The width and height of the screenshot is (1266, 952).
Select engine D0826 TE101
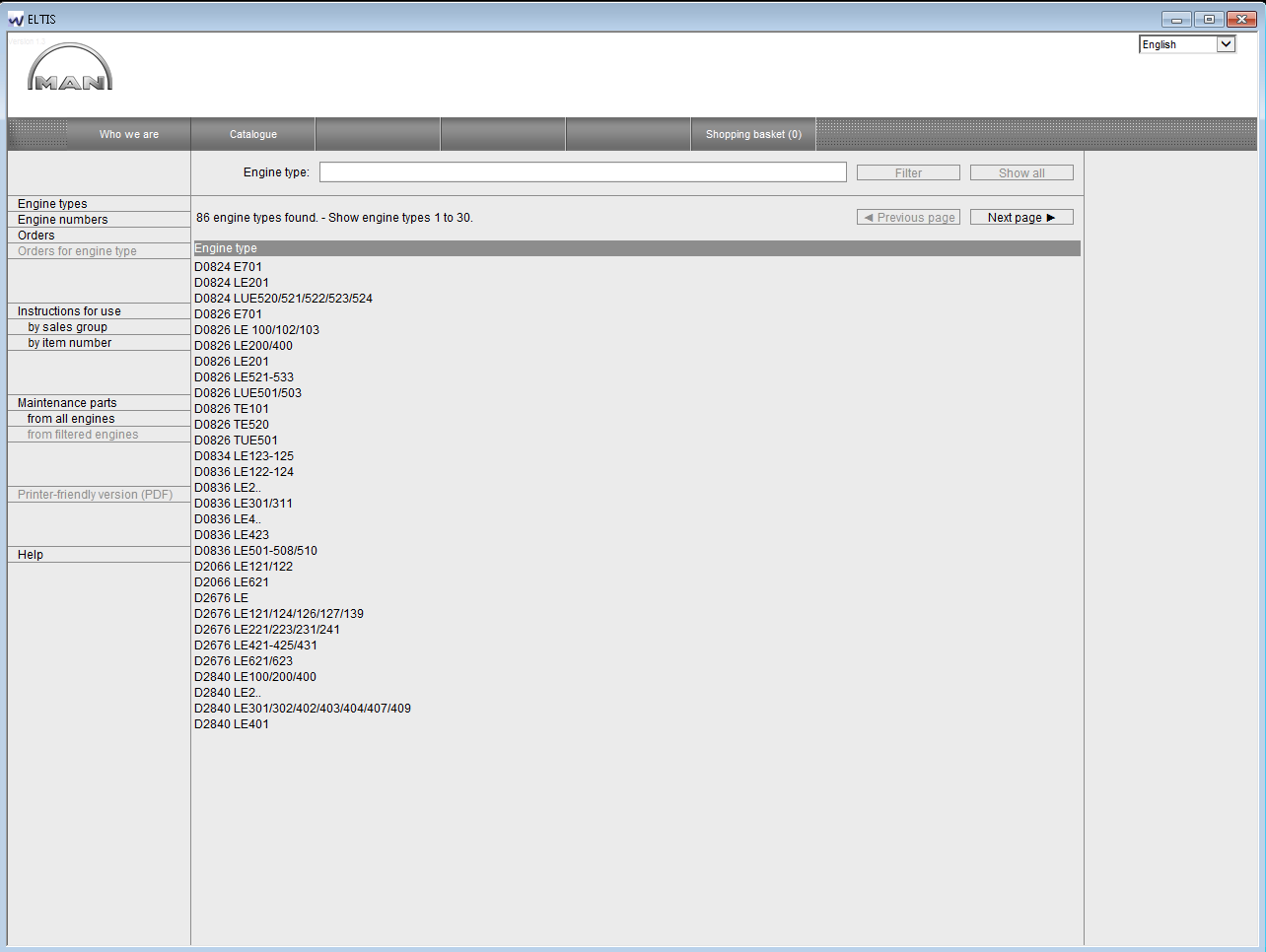point(232,409)
